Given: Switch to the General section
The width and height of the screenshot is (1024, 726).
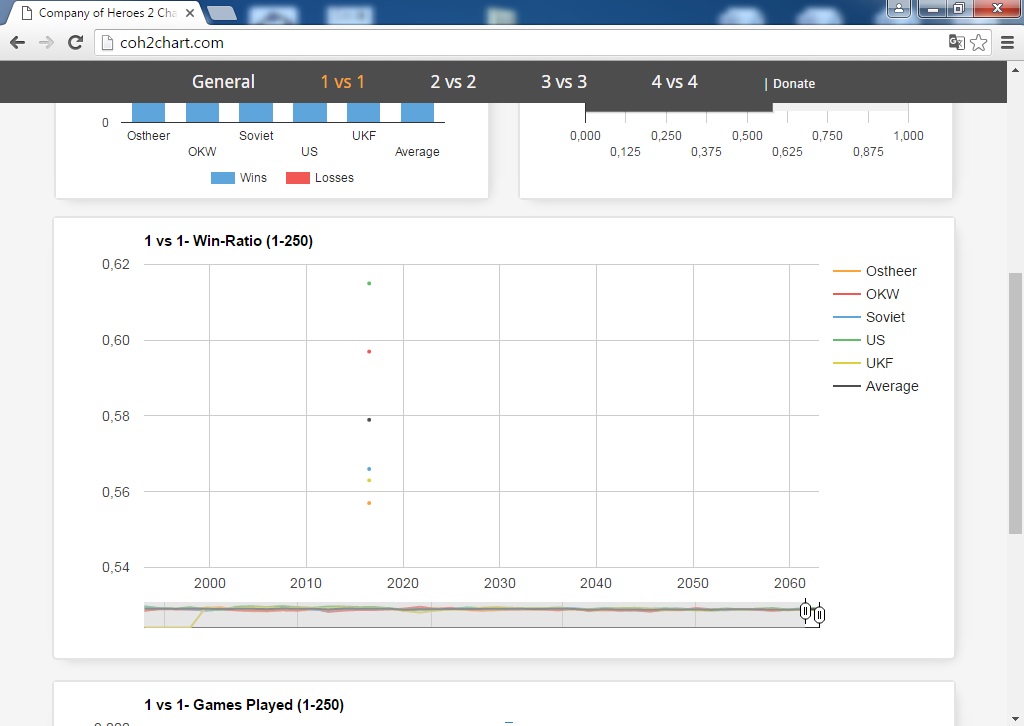Looking at the screenshot, I should 223,82.
